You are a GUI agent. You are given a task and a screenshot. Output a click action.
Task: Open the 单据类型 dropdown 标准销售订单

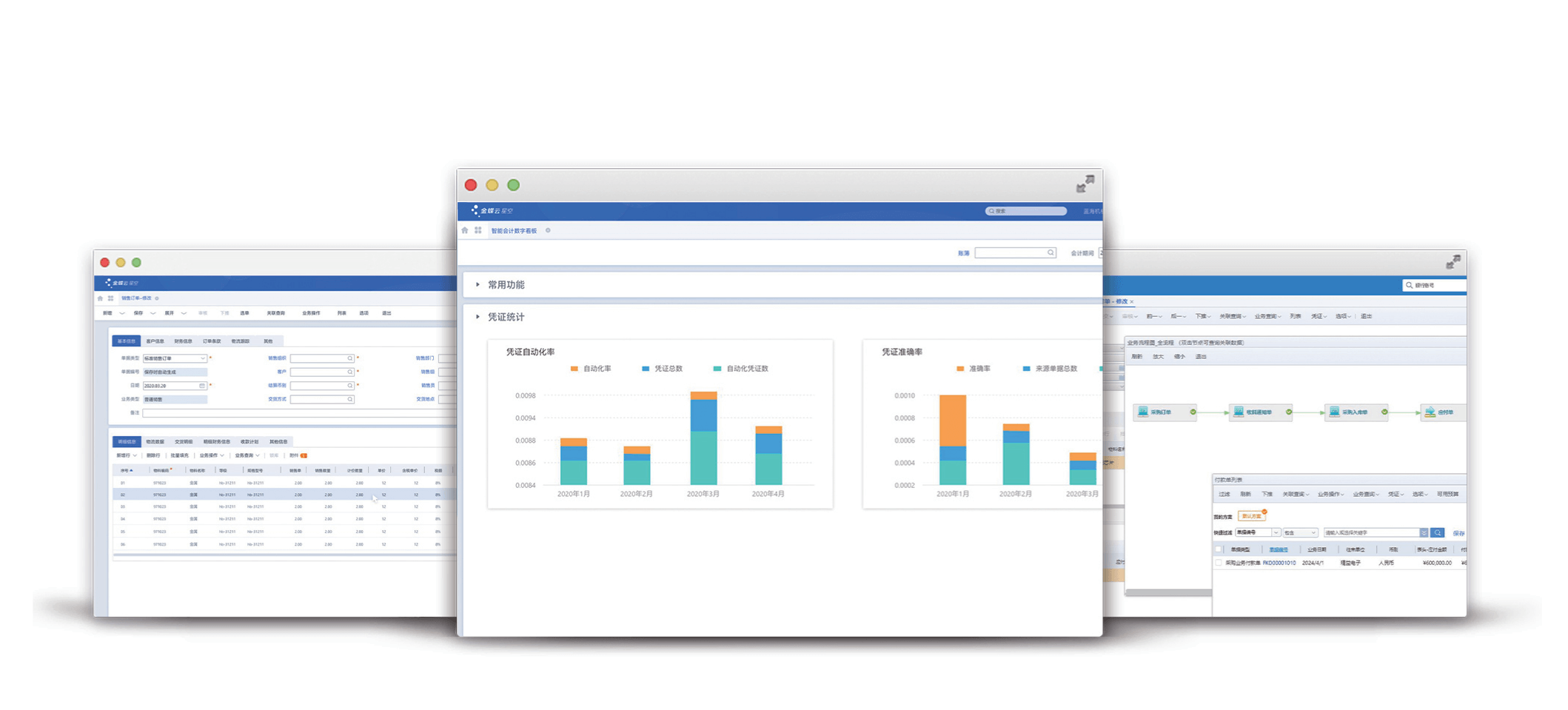(175, 358)
